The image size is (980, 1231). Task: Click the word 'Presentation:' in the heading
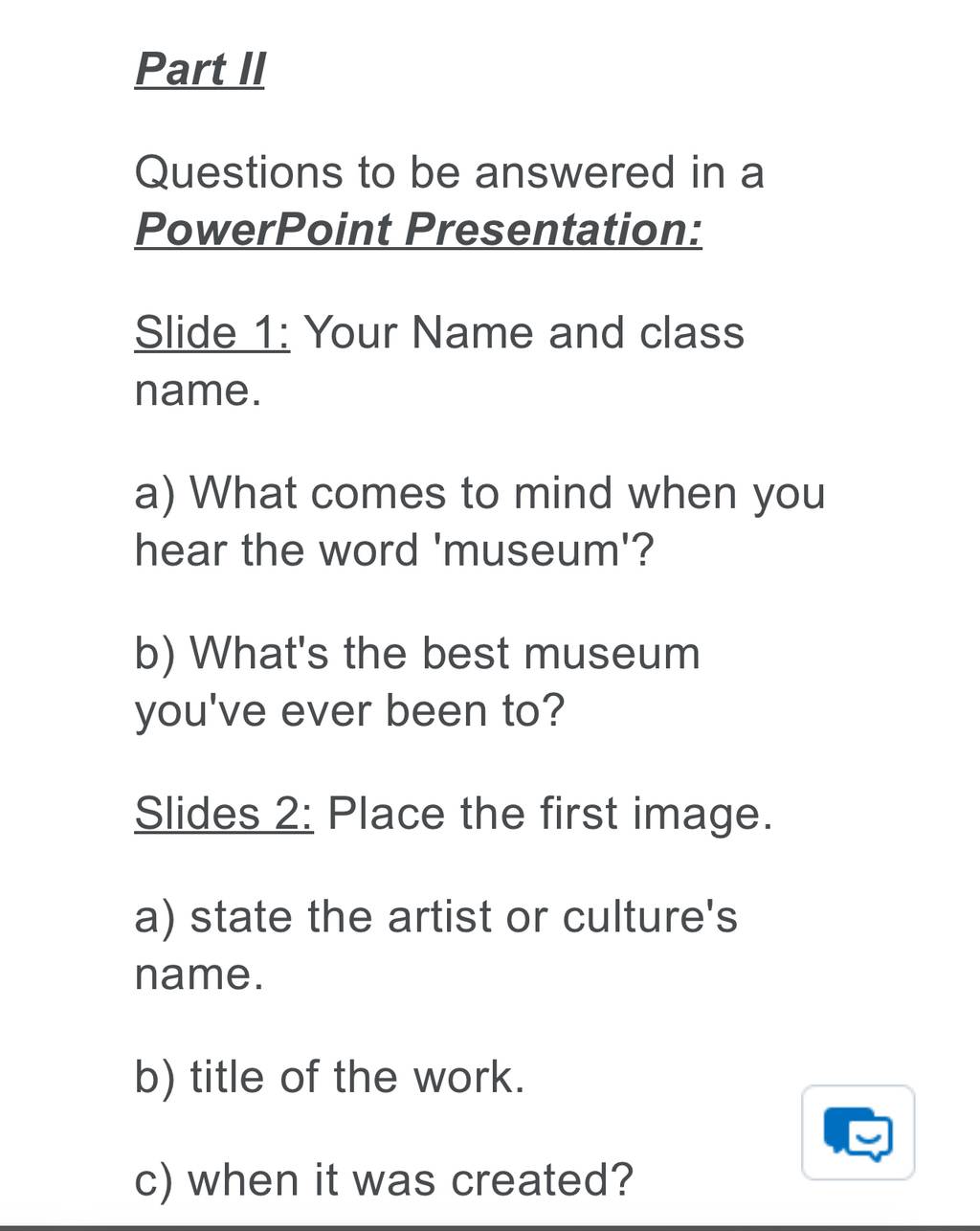553,230
